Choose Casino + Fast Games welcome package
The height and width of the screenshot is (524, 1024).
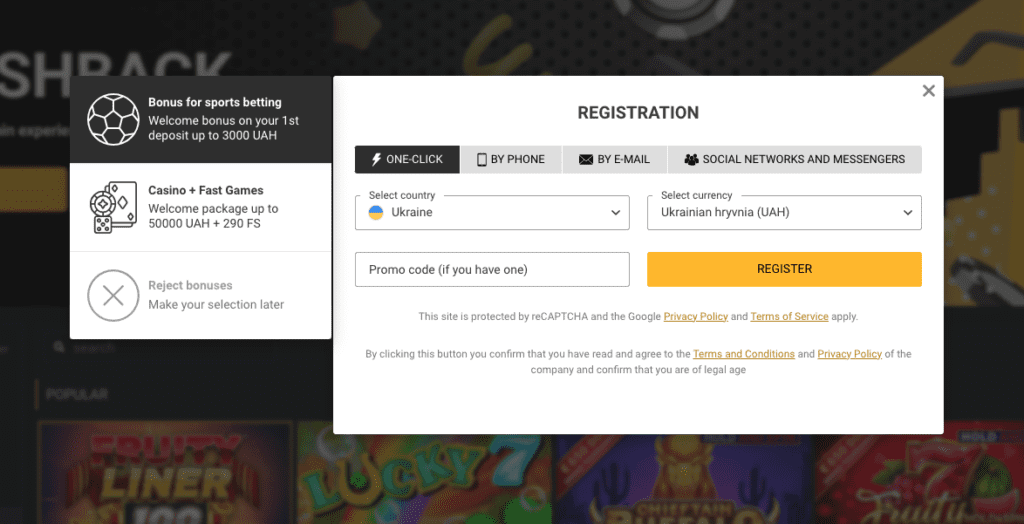[x=200, y=207]
